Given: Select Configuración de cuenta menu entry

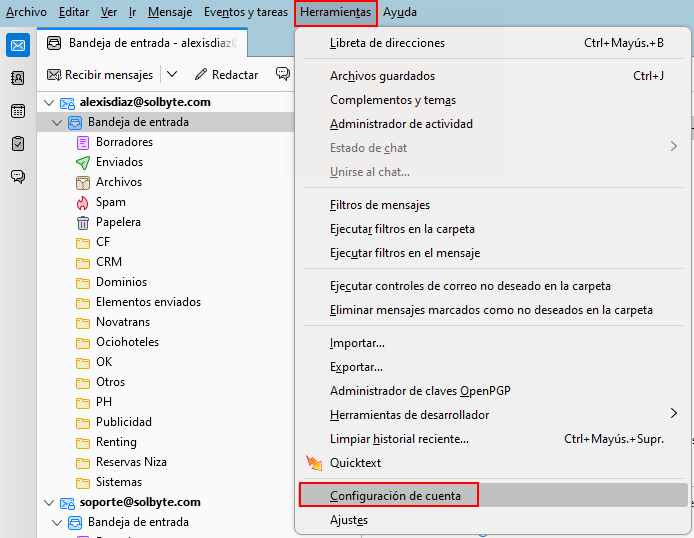Looking at the screenshot, I should point(494,496).
